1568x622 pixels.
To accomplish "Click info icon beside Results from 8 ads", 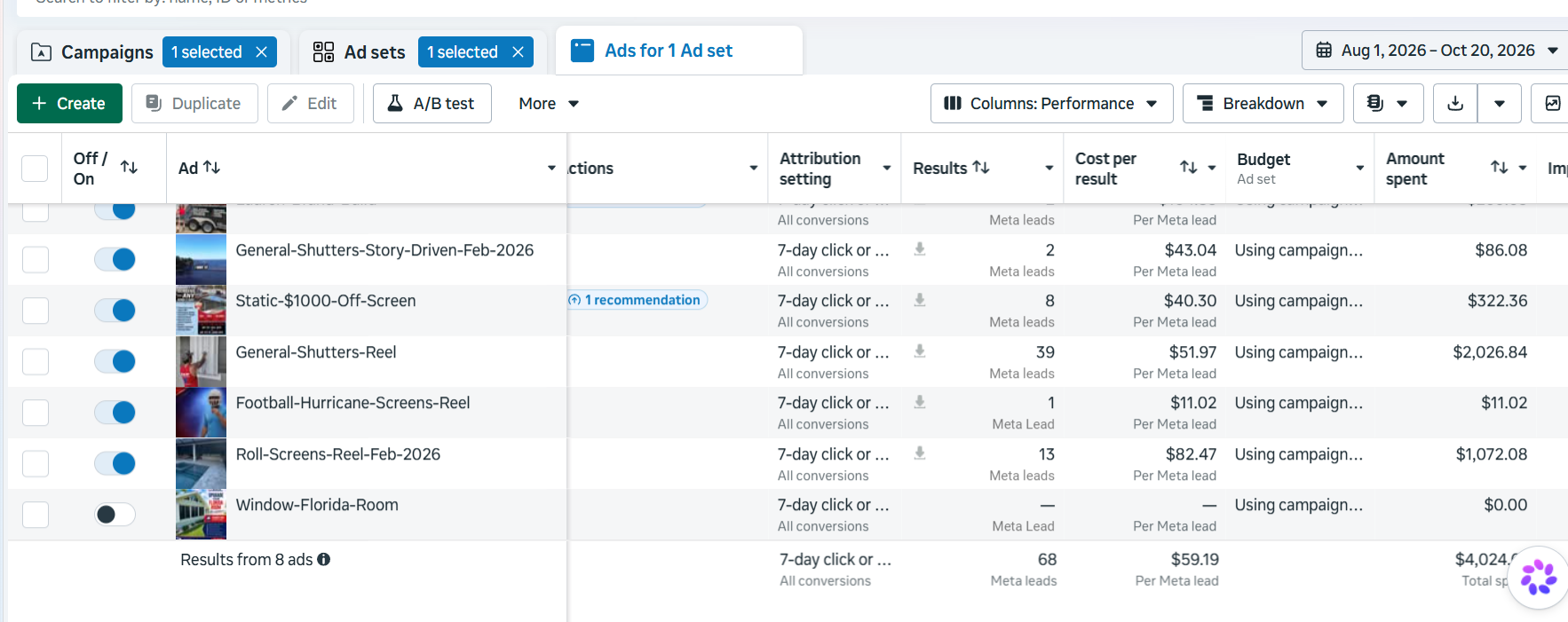I will coord(324,560).
